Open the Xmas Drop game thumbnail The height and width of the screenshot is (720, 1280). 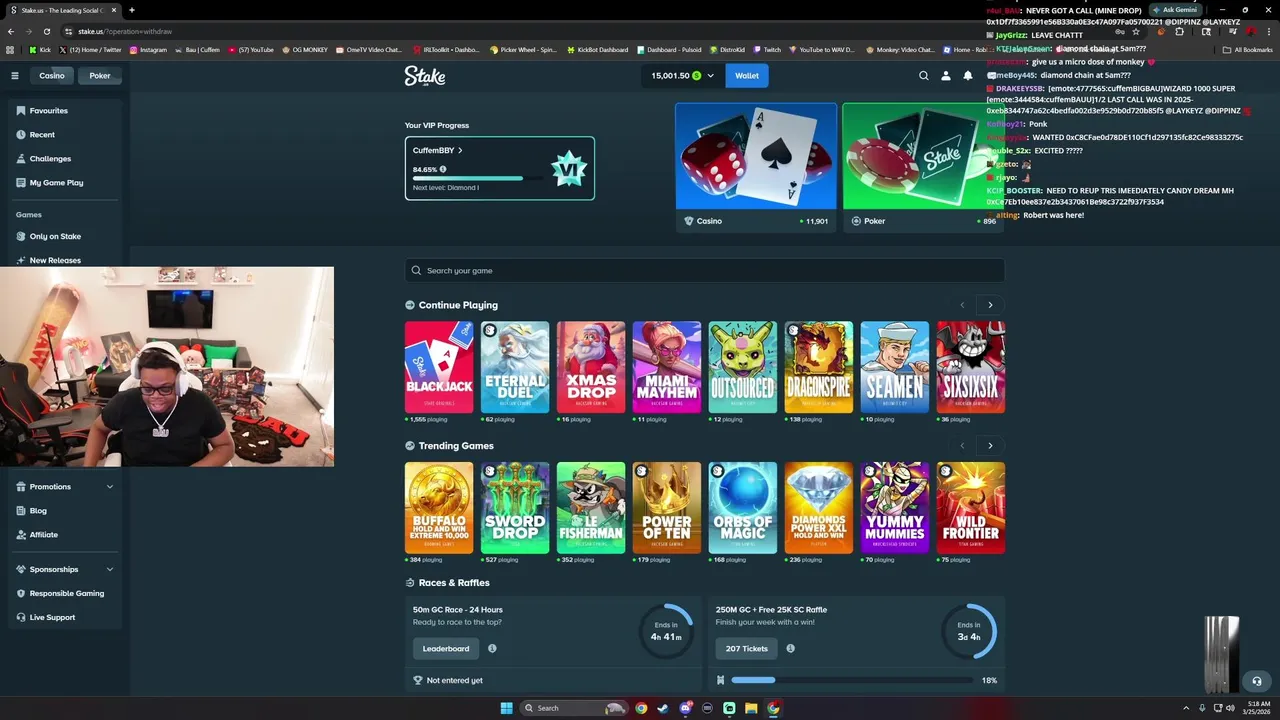pos(591,367)
